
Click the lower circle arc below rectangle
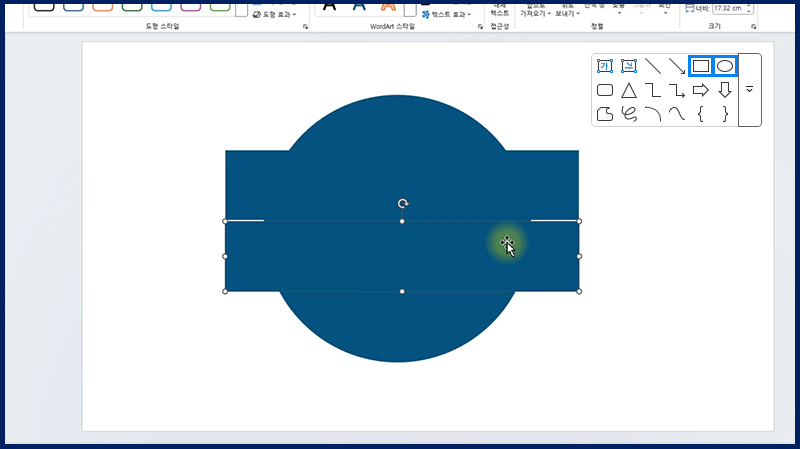click(397, 327)
